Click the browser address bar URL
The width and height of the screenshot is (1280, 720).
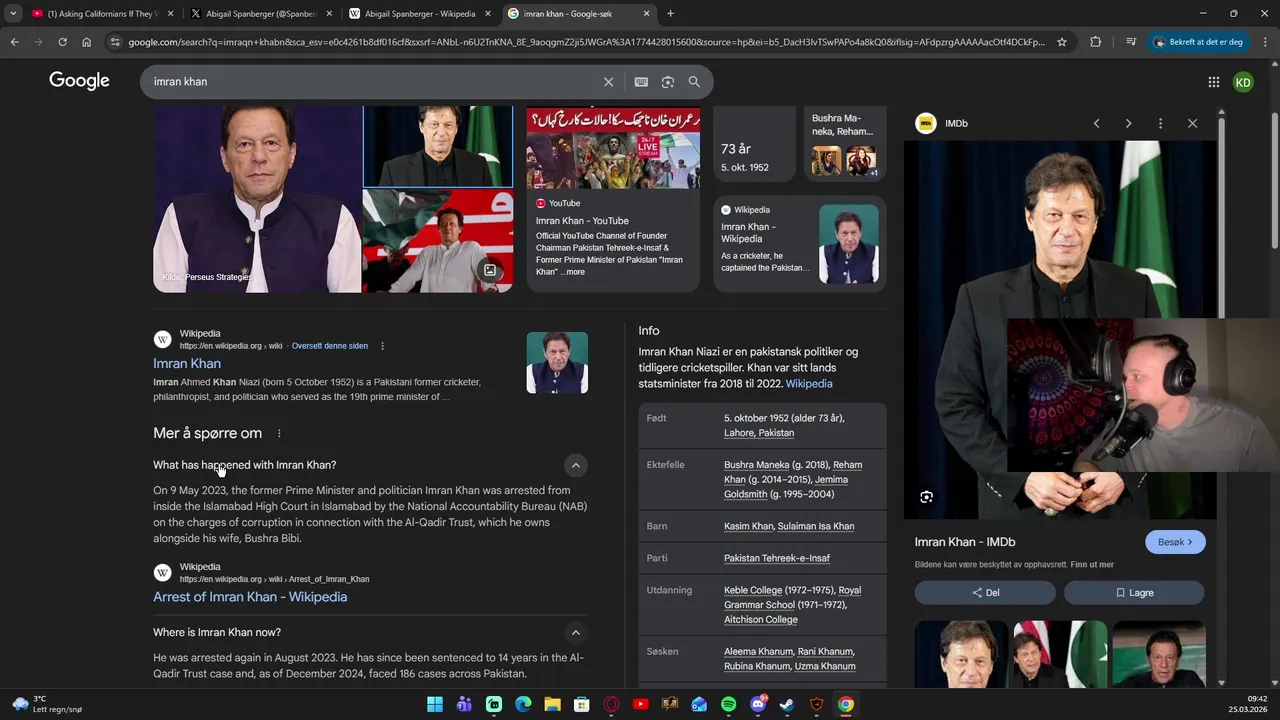pyautogui.click(x=586, y=42)
